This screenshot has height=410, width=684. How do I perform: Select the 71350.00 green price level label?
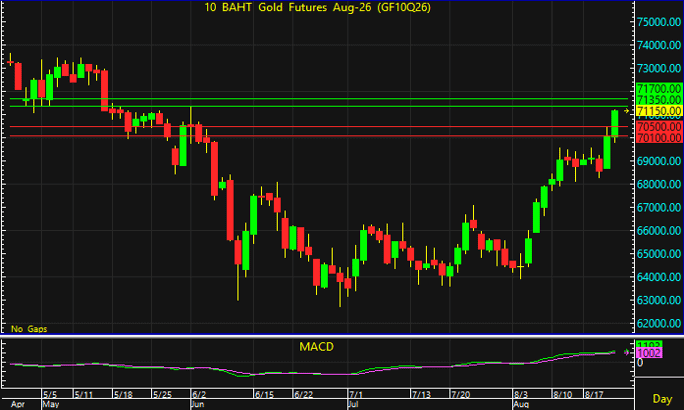(659, 99)
